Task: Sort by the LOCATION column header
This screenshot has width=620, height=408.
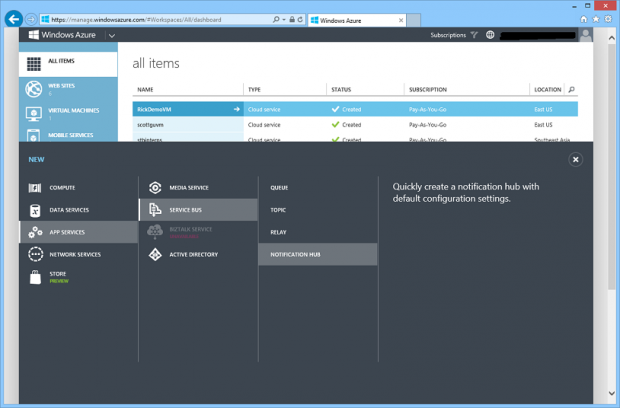Action: (548, 90)
